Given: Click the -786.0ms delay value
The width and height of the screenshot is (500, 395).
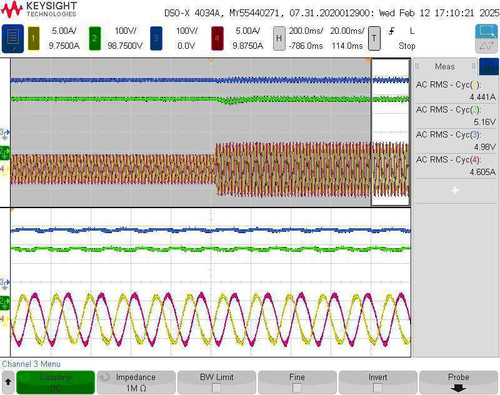Looking at the screenshot, I should tap(306, 46).
